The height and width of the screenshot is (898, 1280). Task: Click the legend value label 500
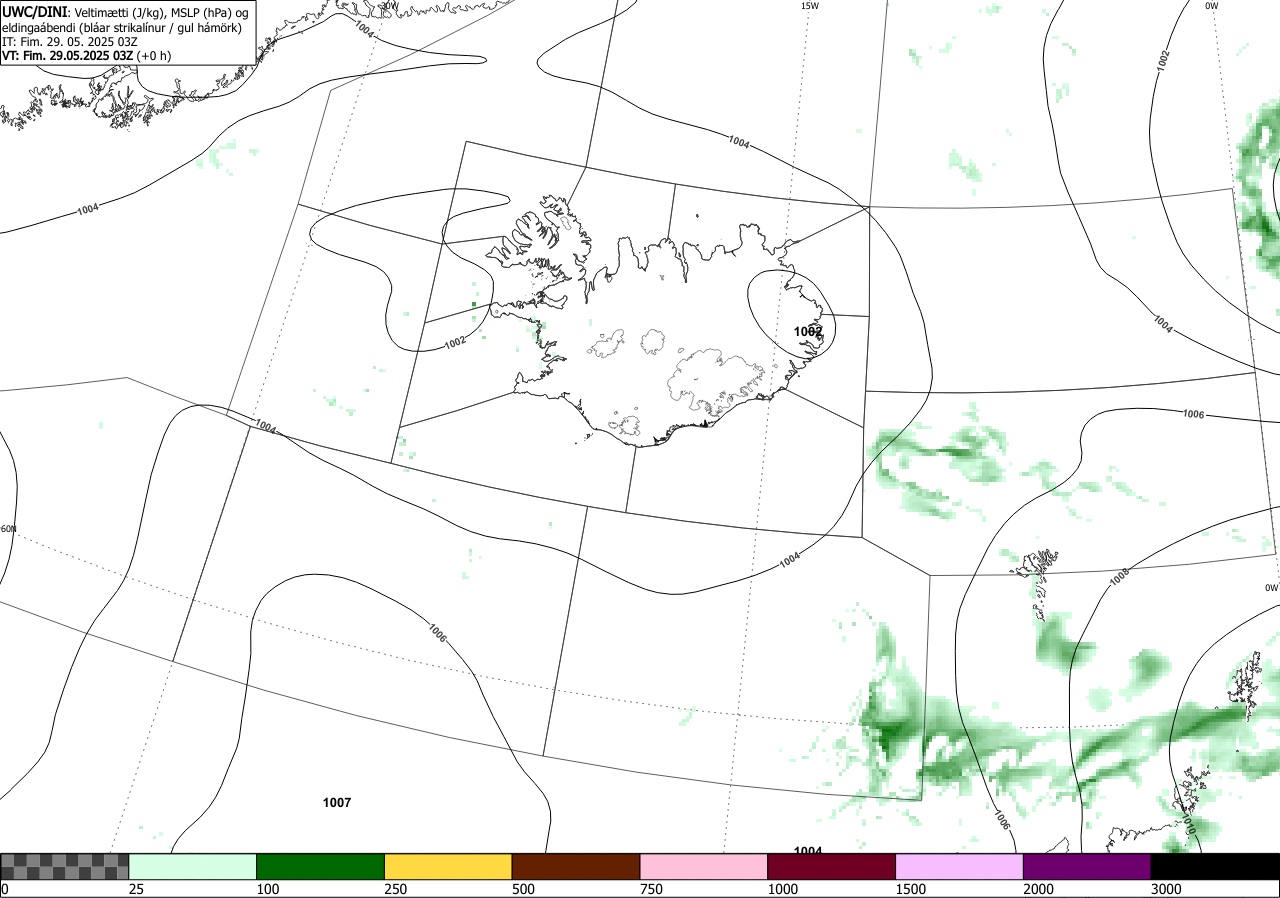pyautogui.click(x=524, y=889)
